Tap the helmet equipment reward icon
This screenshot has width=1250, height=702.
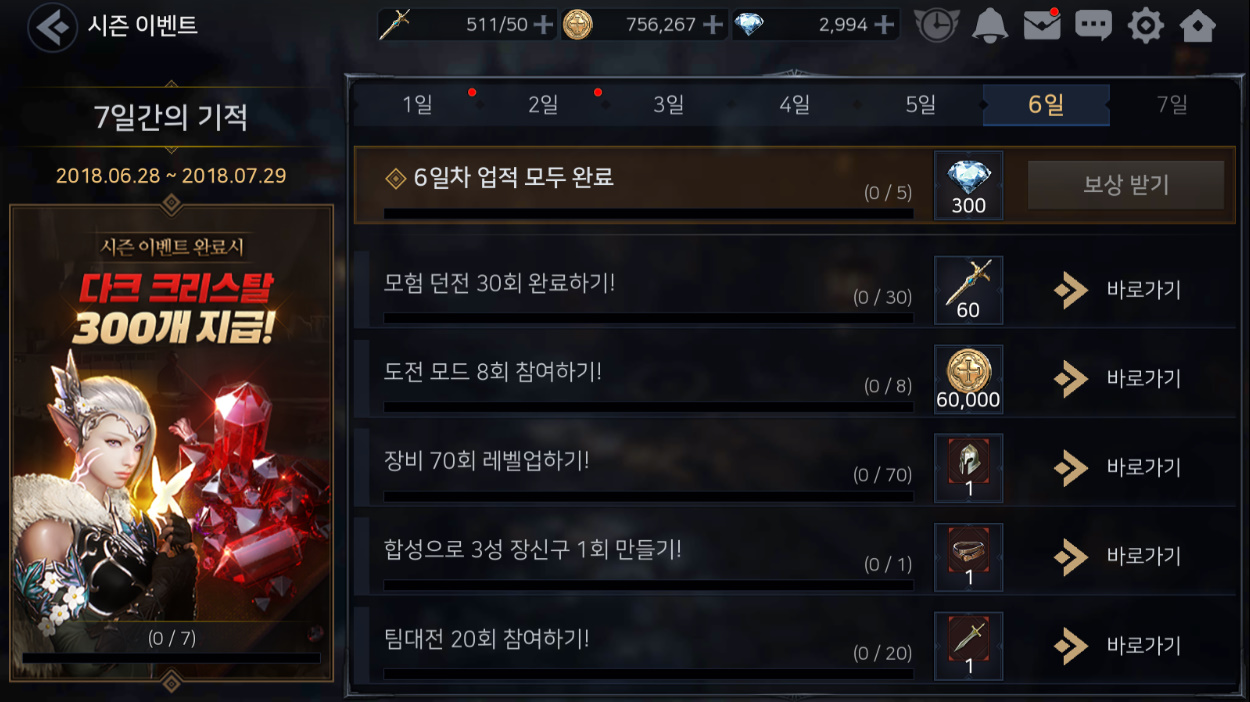click(x=968, y=468)
